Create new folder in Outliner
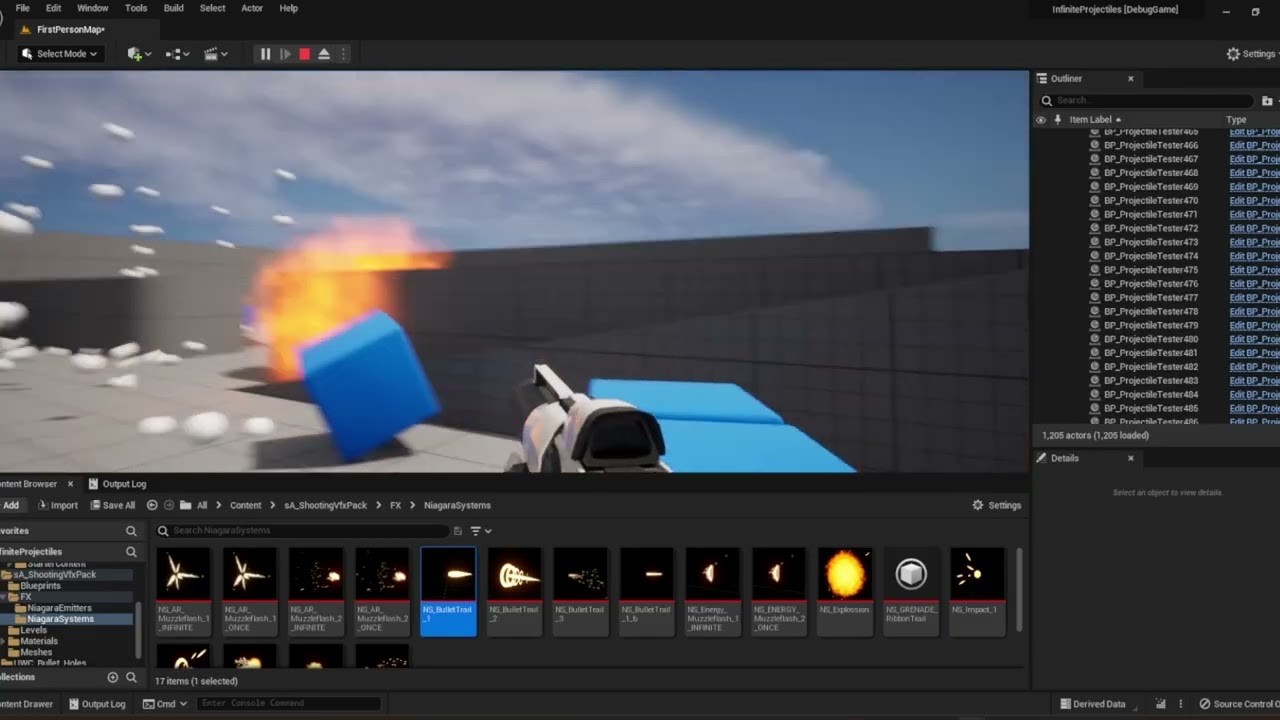Screen dimensions: 1280x720 coord(1267,100)
